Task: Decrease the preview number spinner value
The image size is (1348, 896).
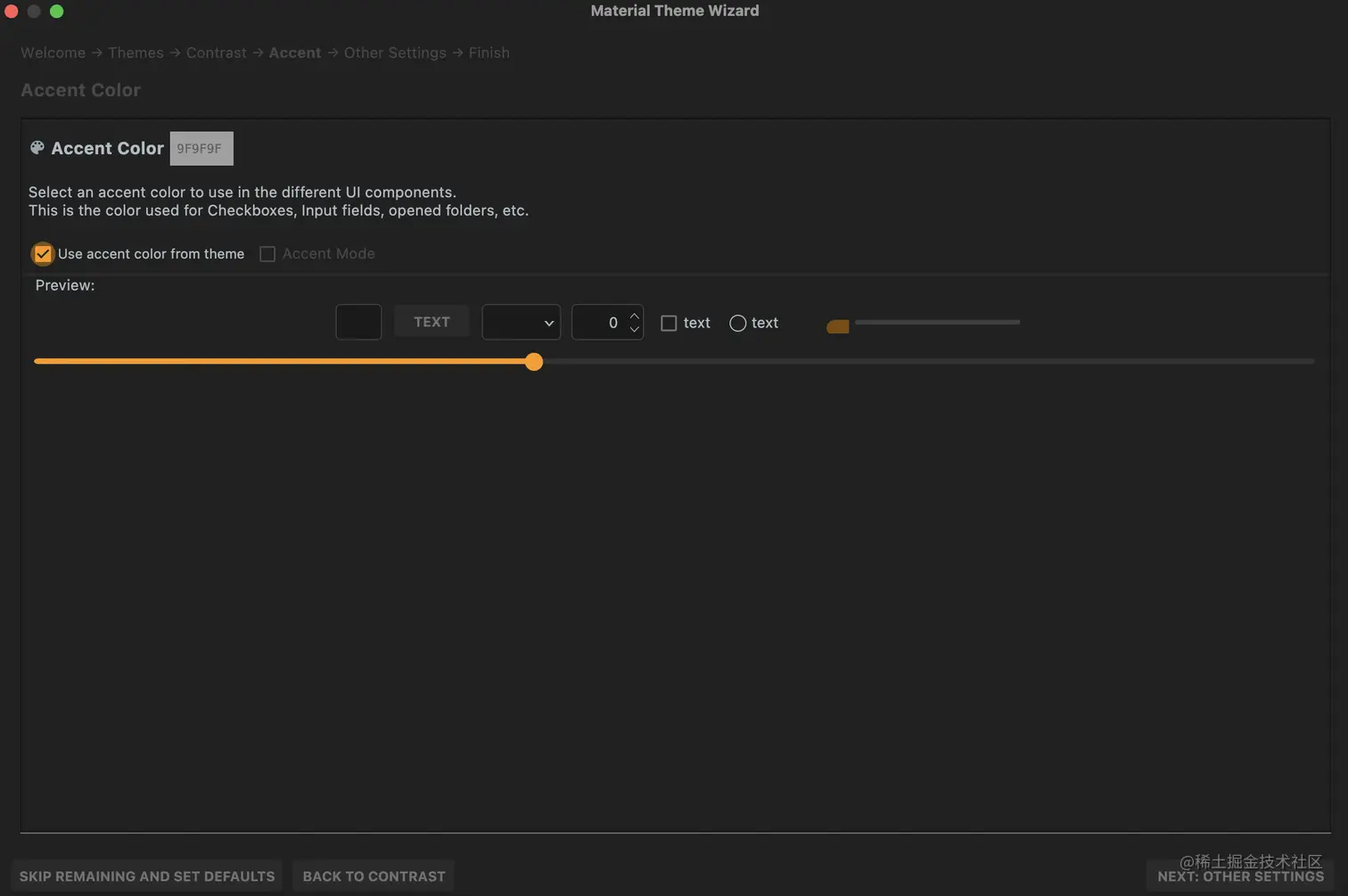Action: 635,330
